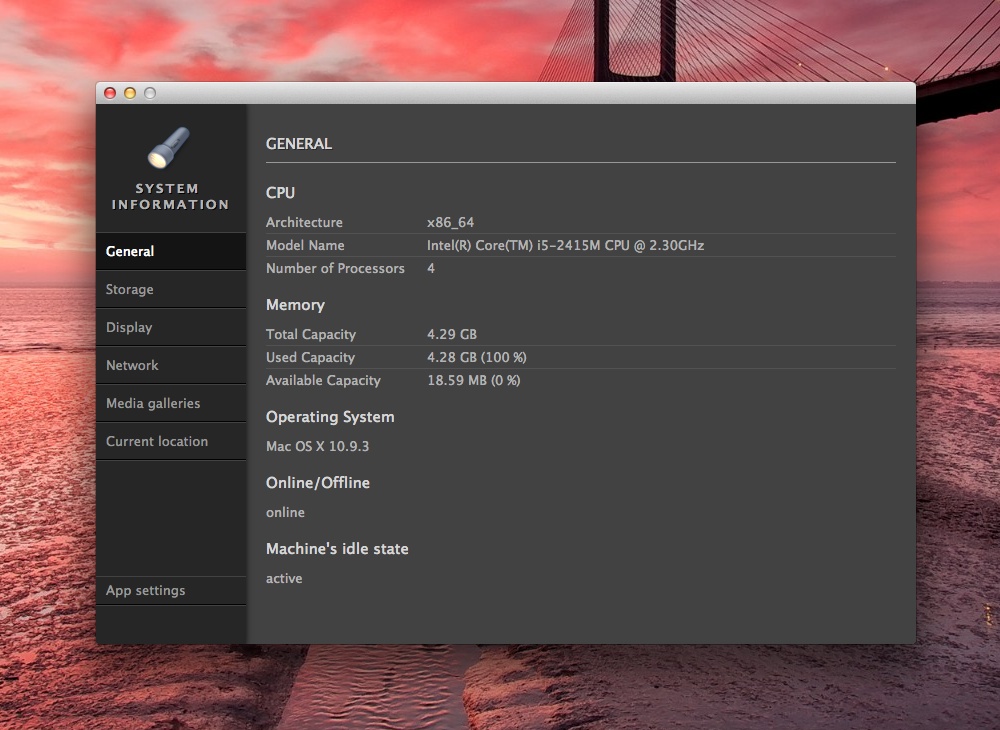
Task: Select the online status text
Action: coord(285,513)
